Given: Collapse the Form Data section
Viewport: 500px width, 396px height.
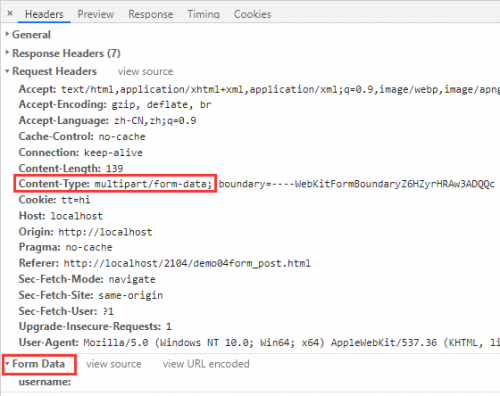Looking at the screenshot, I should [35, 364].
